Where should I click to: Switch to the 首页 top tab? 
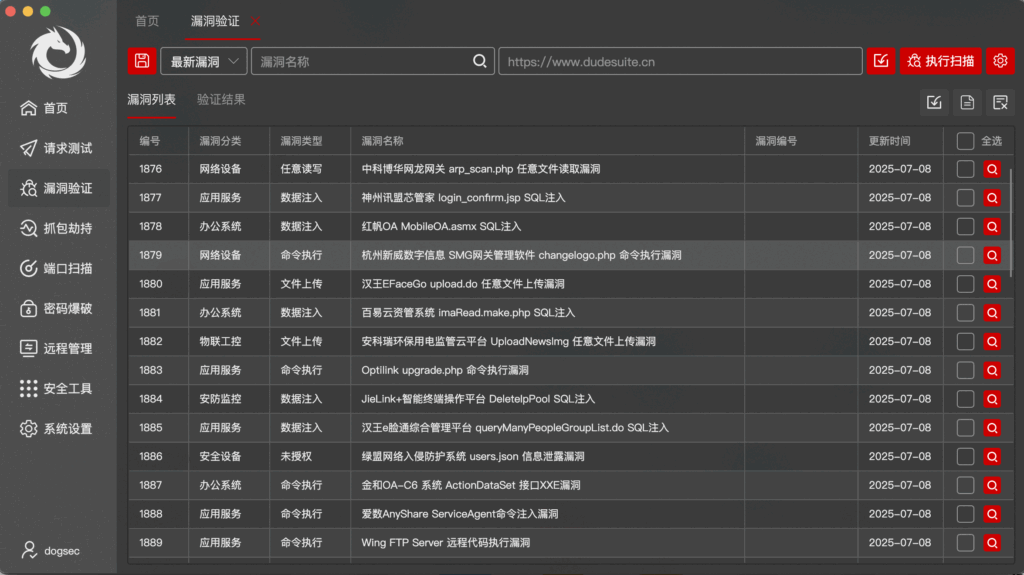tap(147, 21)
